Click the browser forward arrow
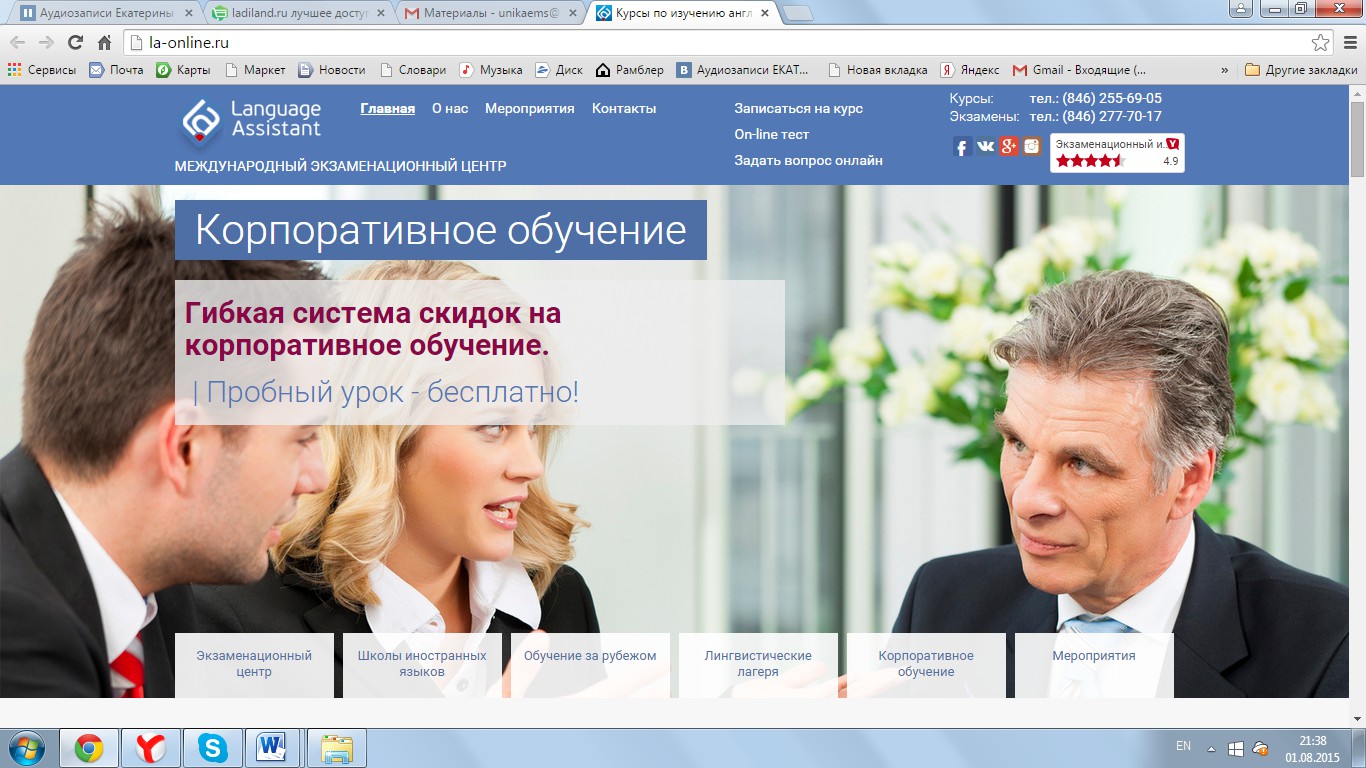Image resolution: width=1366 pixels, height=768 pixels. (46, 42)
